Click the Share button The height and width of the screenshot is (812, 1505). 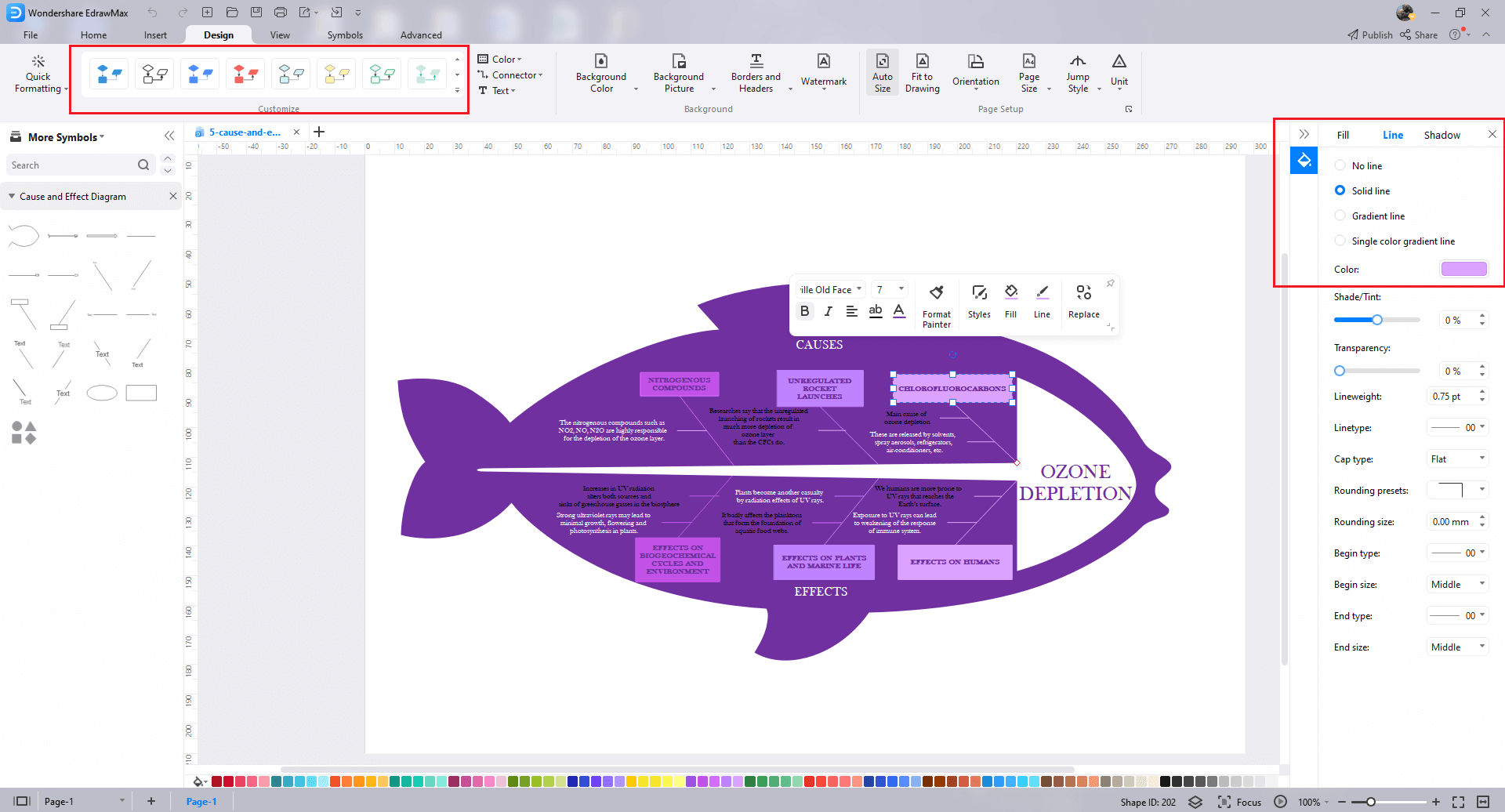pyautogui.click(x=1419, y=34)
